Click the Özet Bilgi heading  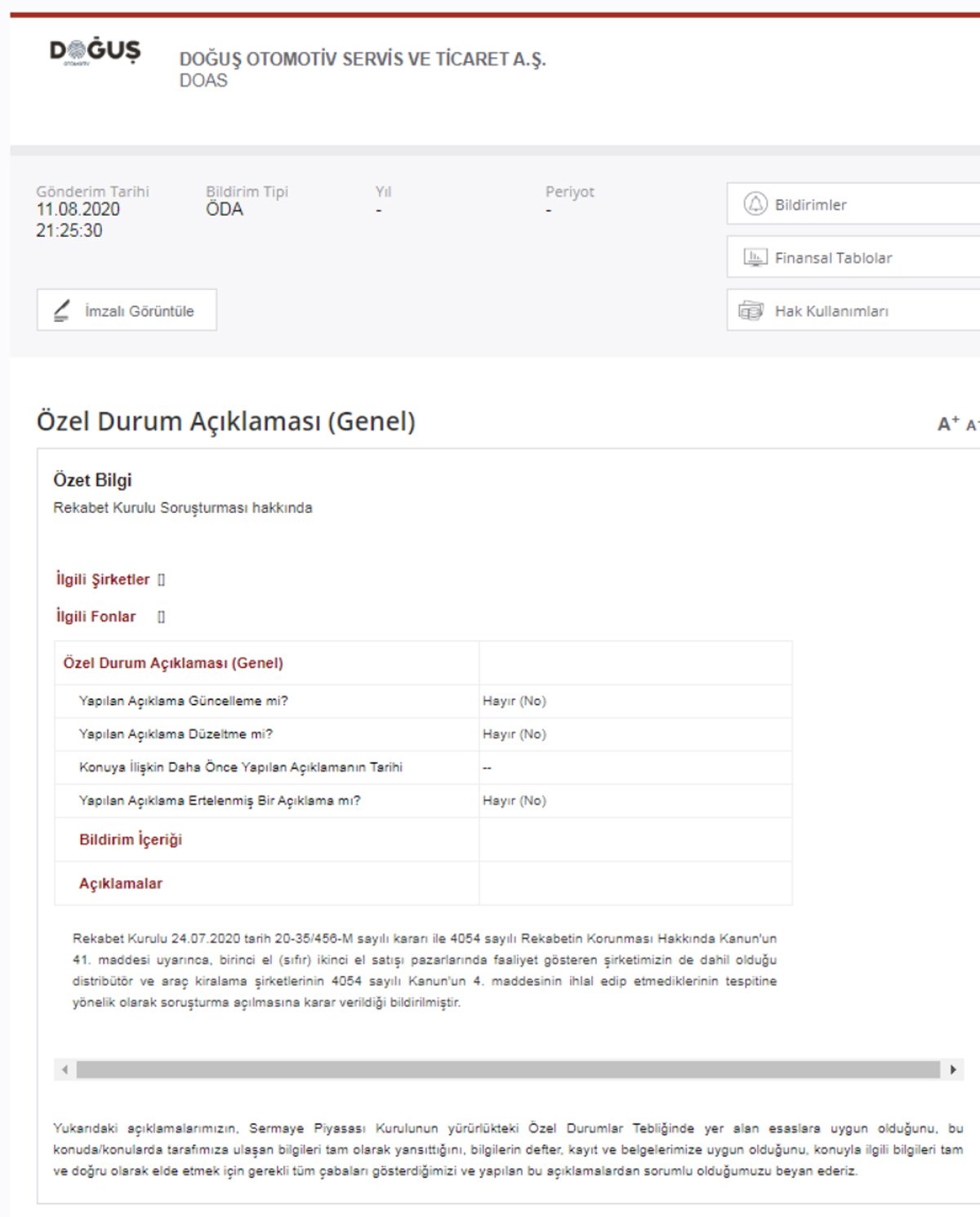[92, 480]
